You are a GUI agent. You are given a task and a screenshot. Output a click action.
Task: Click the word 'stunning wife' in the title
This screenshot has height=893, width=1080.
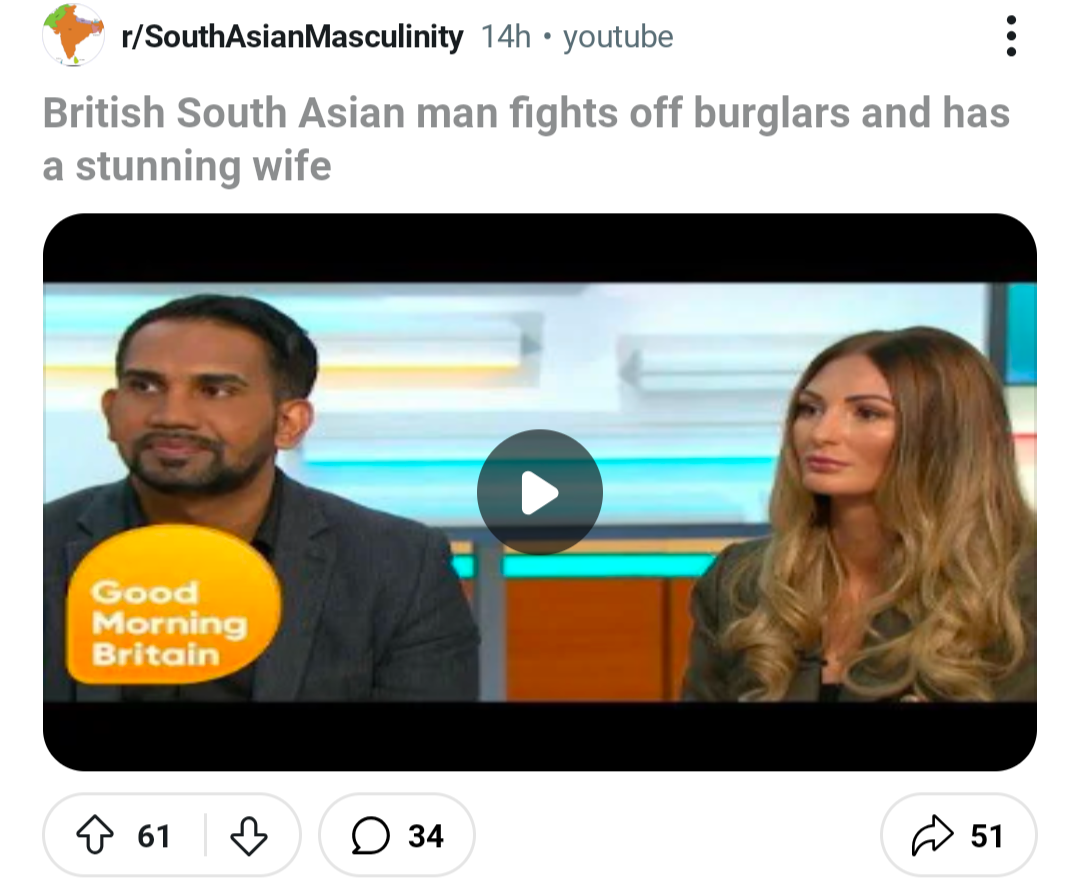203,167
